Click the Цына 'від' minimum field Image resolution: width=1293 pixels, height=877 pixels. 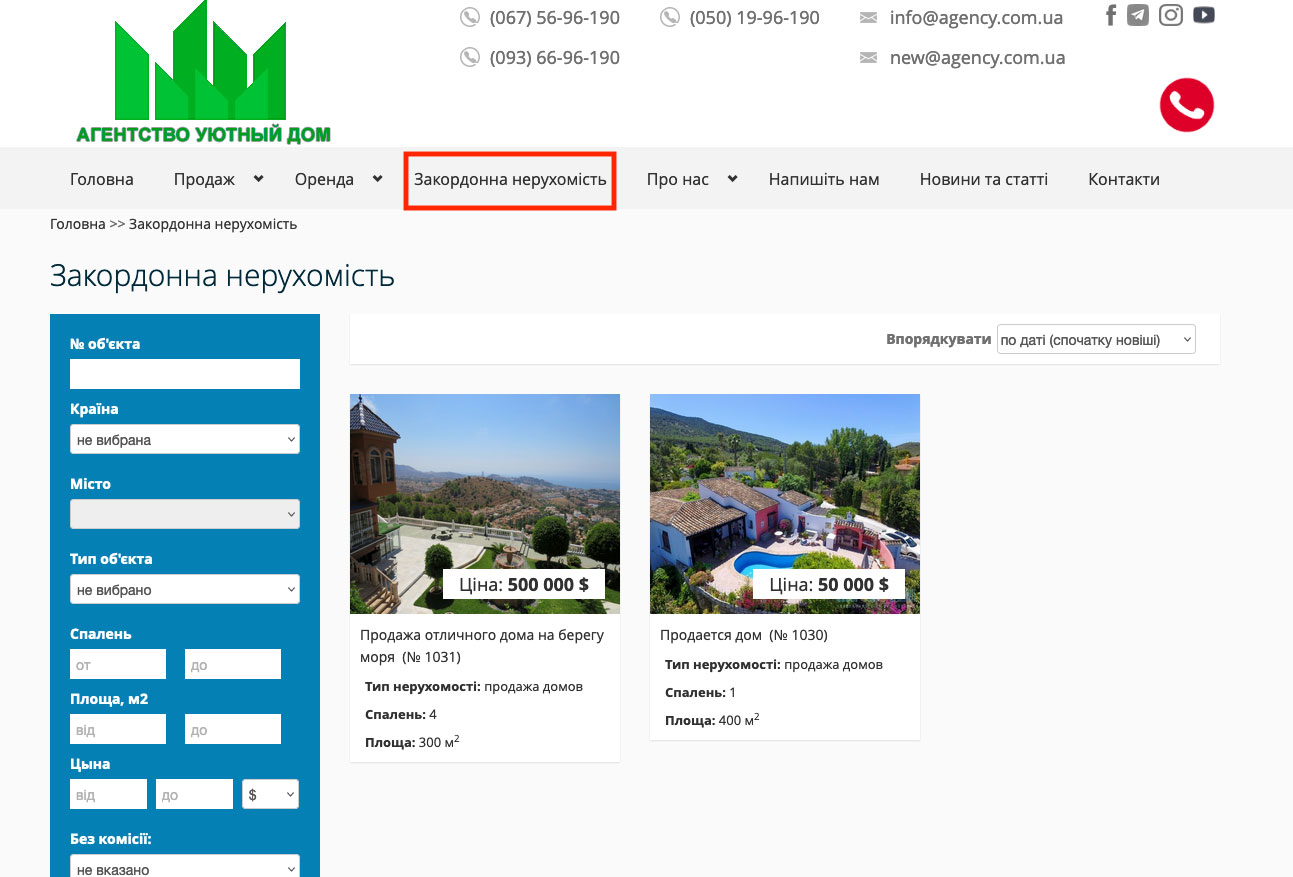[108, 794]
